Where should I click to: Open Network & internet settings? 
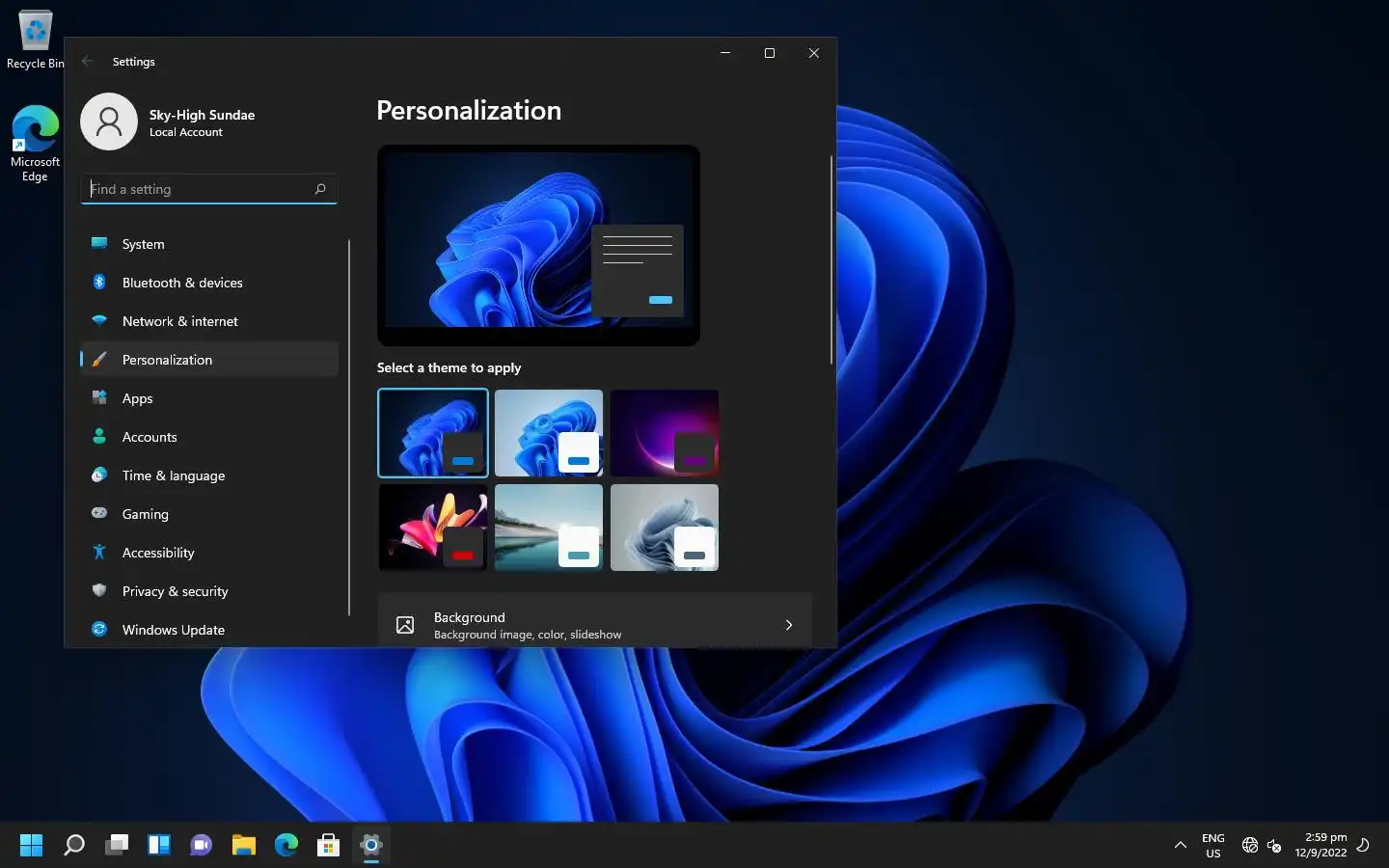209,321
